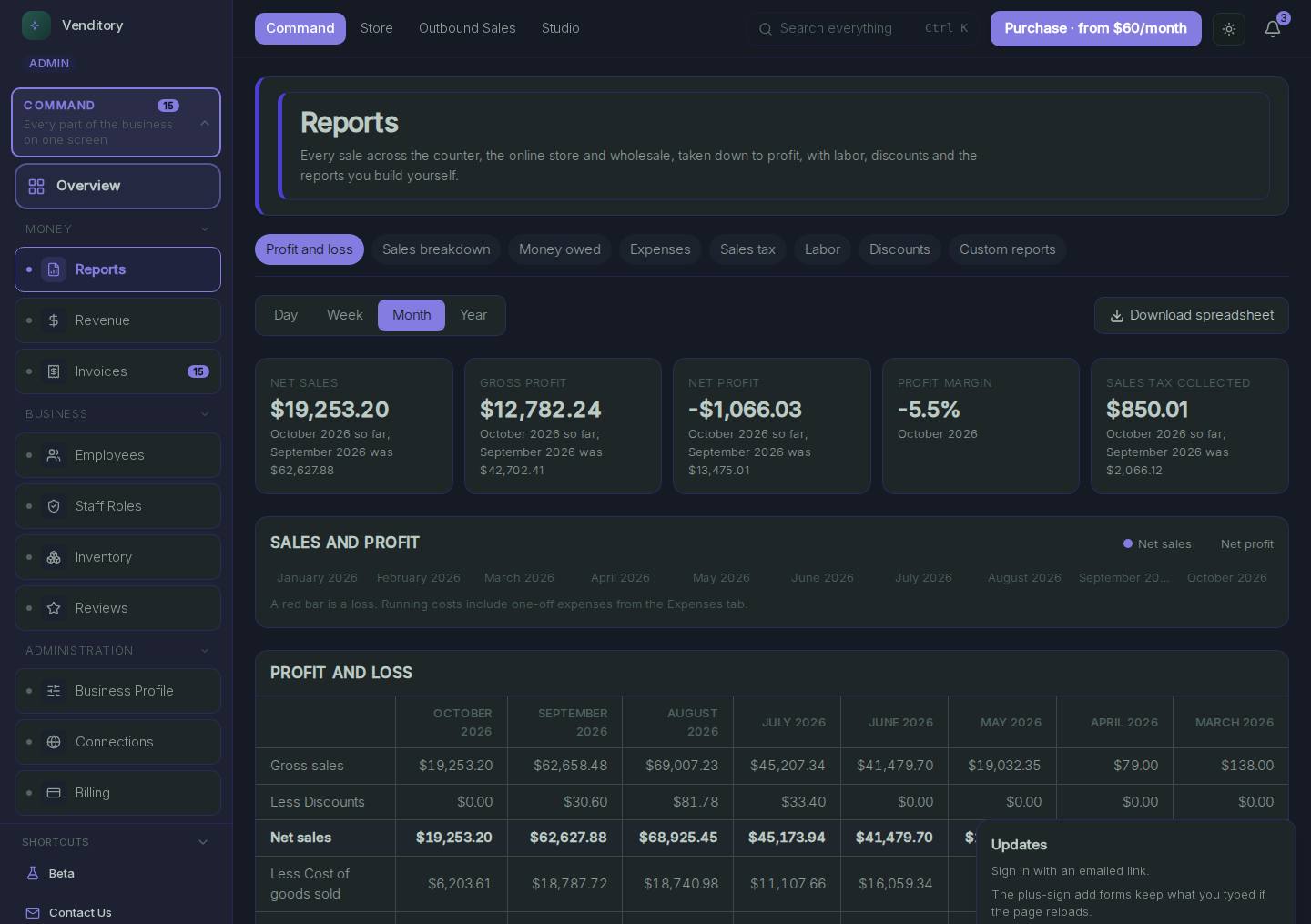Image resolution: width=1311 pixels, height=924 pixels.
Task: Click the Inventory boxes icon
Action: pyautogui.click(x=54, y=557)
